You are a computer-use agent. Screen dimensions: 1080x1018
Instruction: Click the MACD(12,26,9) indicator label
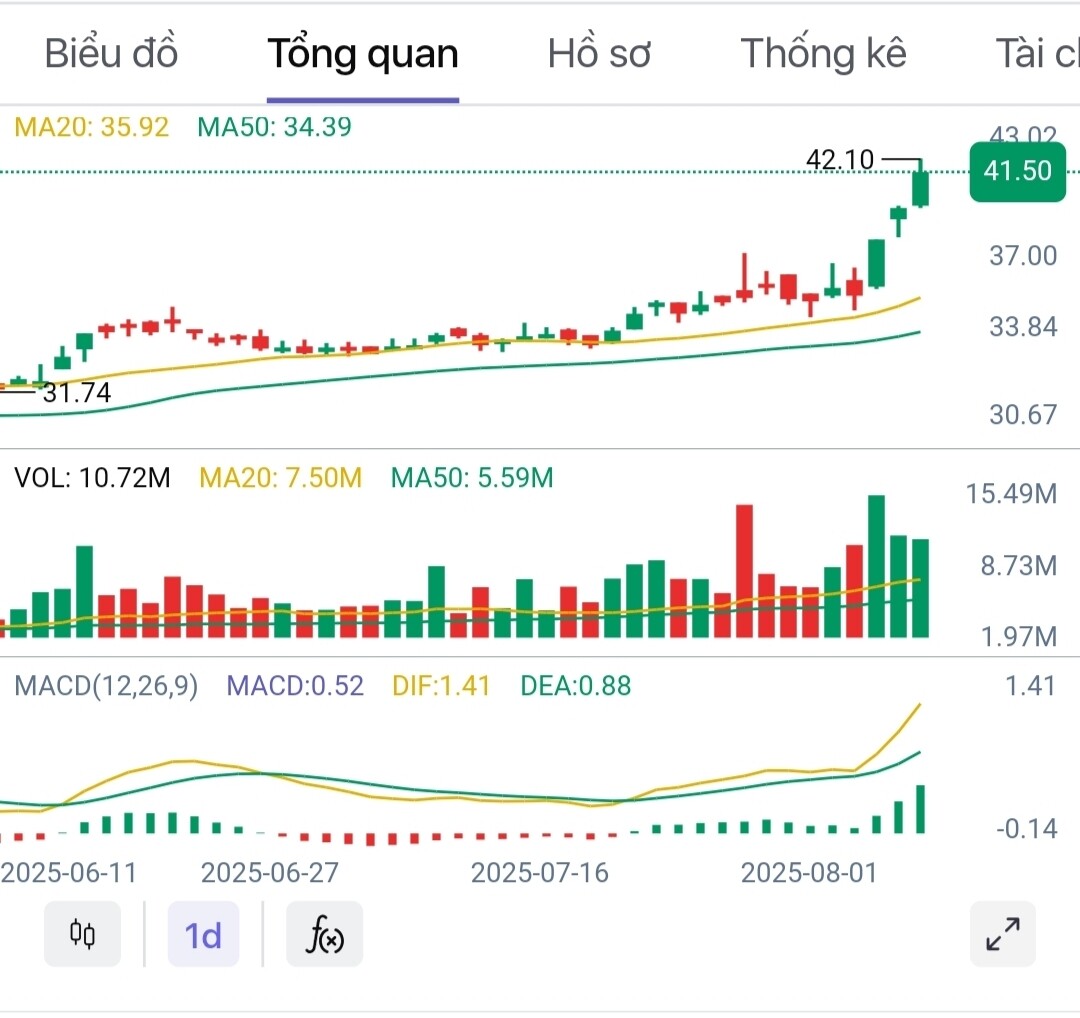[x=106, y=686]
